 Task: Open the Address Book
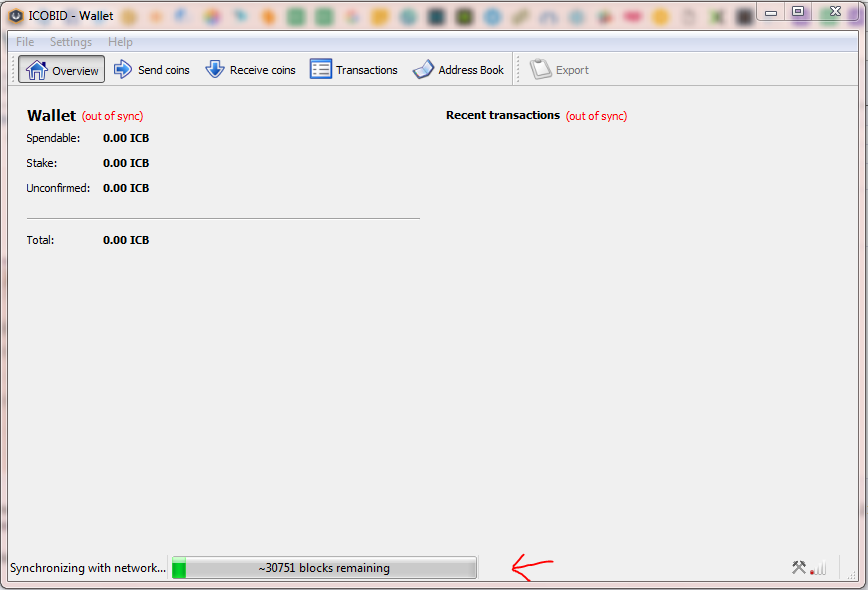pyautogui.click(x=458, y=70)
